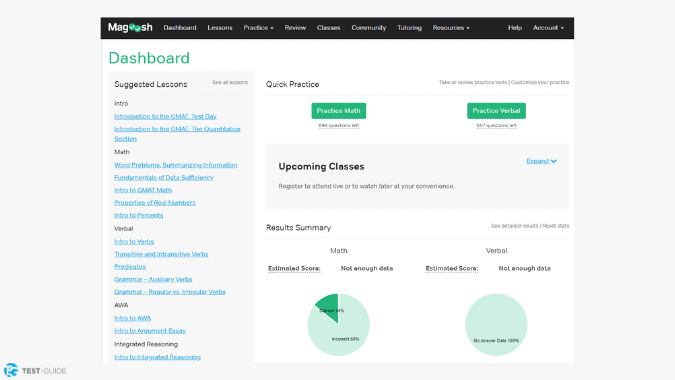Expand the Resources dropdown

451,28
